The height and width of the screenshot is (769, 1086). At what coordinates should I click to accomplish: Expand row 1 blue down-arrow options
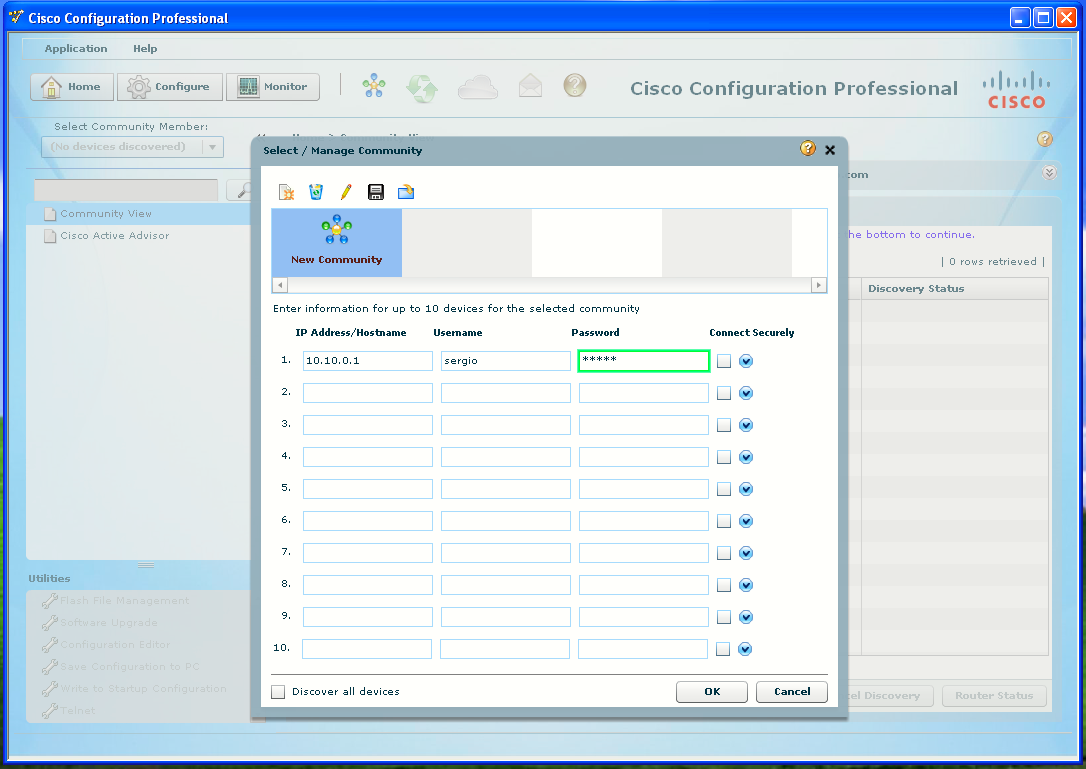click(x=746, y=361)
